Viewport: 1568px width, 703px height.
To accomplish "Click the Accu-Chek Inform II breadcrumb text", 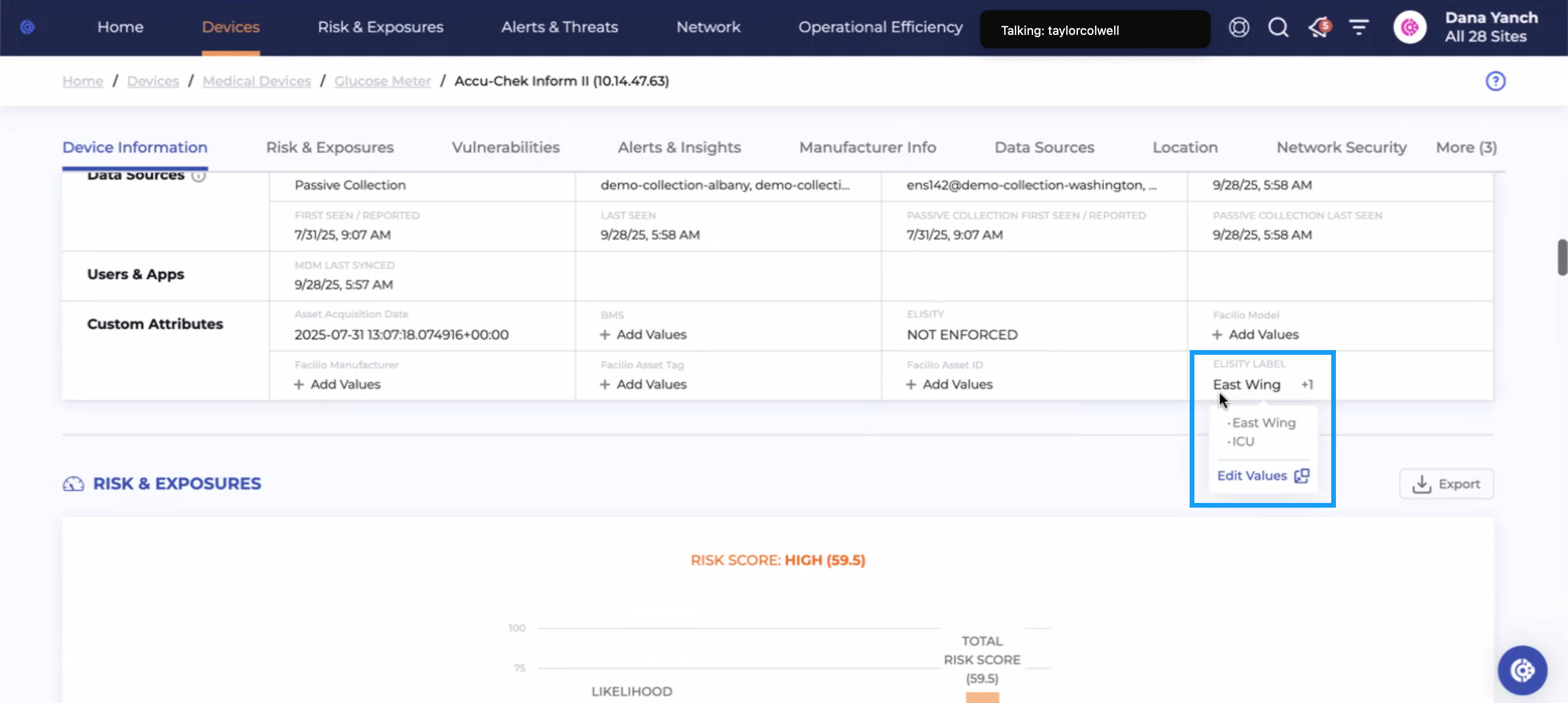I will 561,81.
